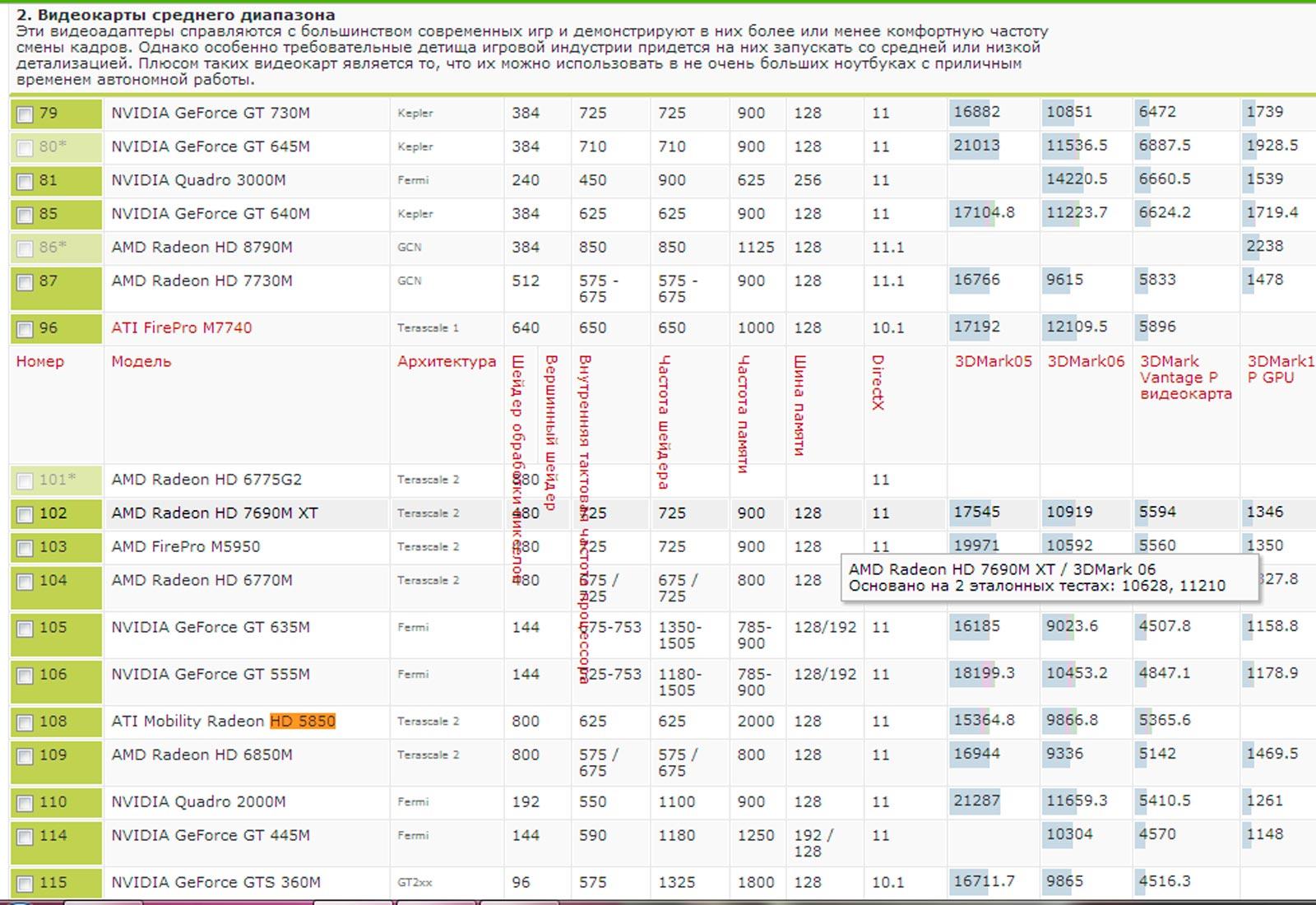This screenshot has width=1316, height=905.
Task: Sort by the Модель column header
Action: point(141,362)
